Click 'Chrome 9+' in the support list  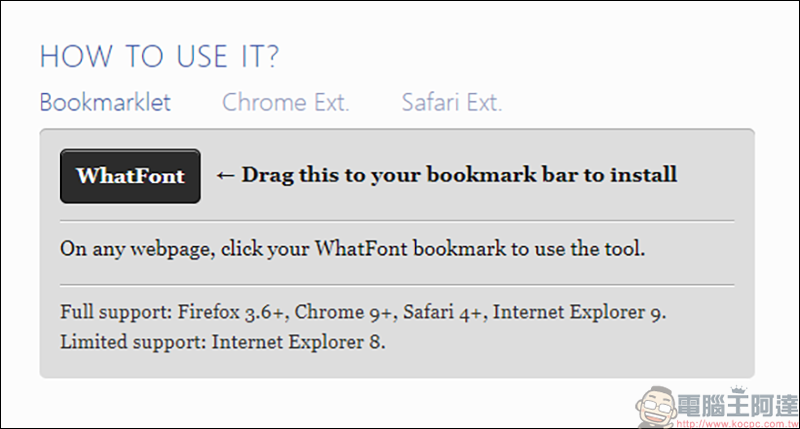tap(345, 312)
